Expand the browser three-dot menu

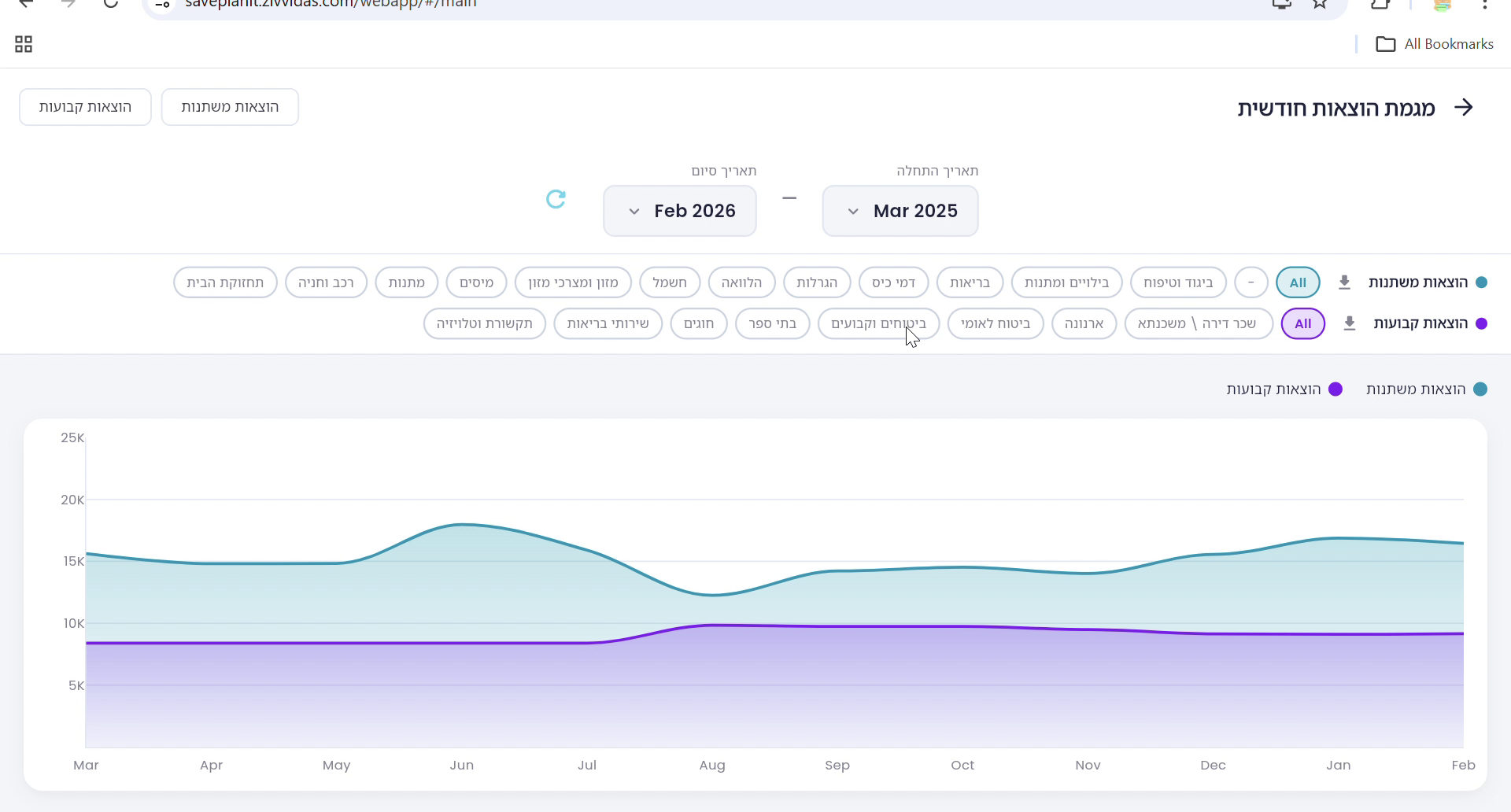point(1484,4)
